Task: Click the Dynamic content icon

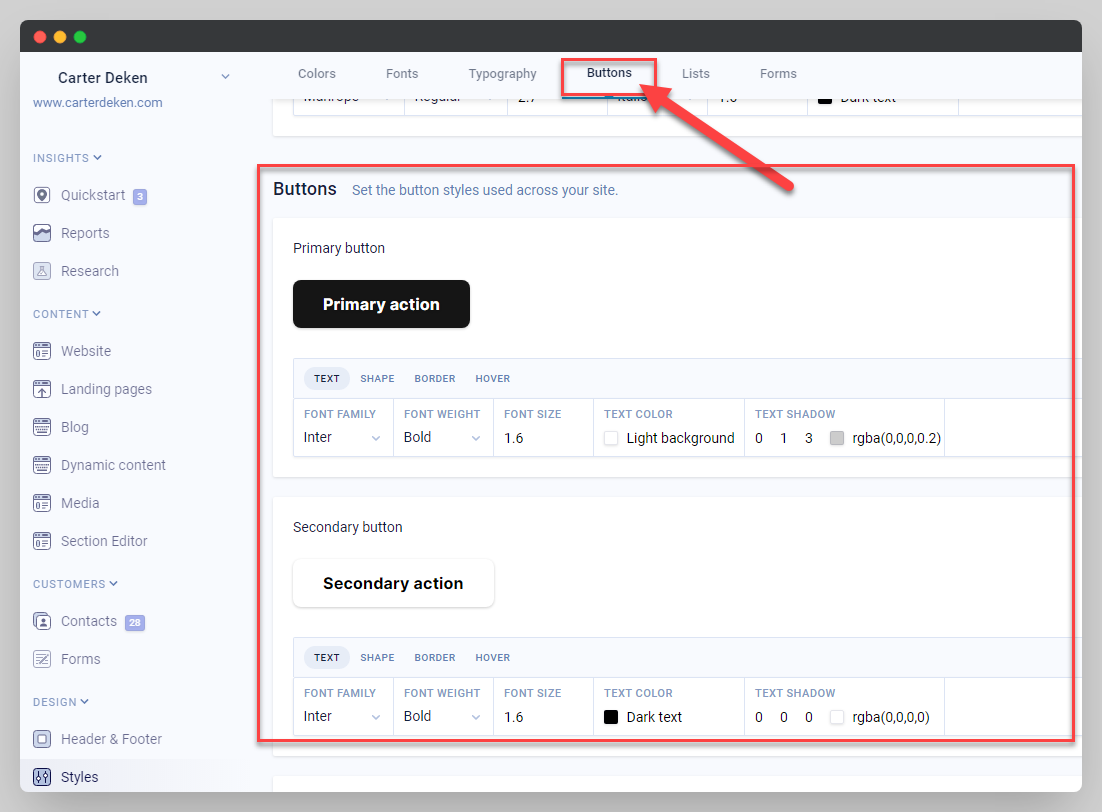Action: [42, 465]
